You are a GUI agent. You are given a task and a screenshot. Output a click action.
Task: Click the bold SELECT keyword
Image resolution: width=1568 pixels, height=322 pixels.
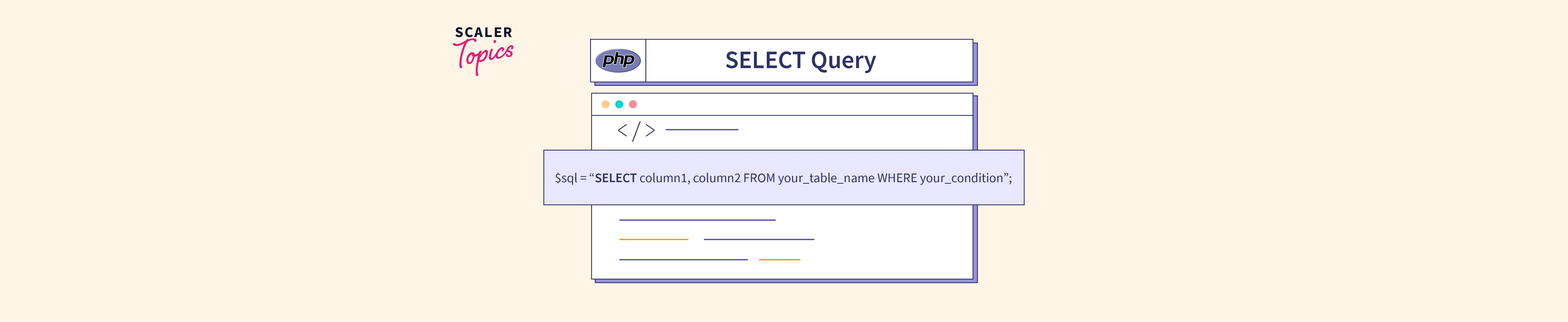615,178
